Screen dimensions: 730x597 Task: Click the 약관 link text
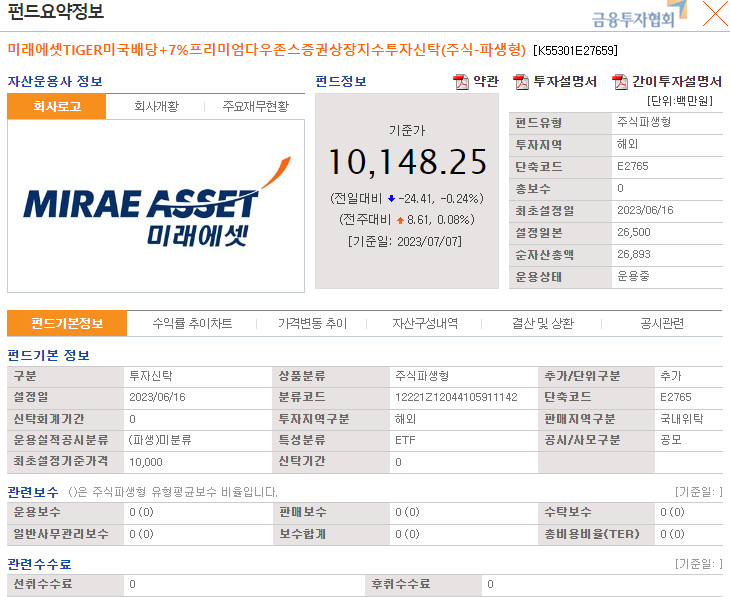click(x=486, y=81)
